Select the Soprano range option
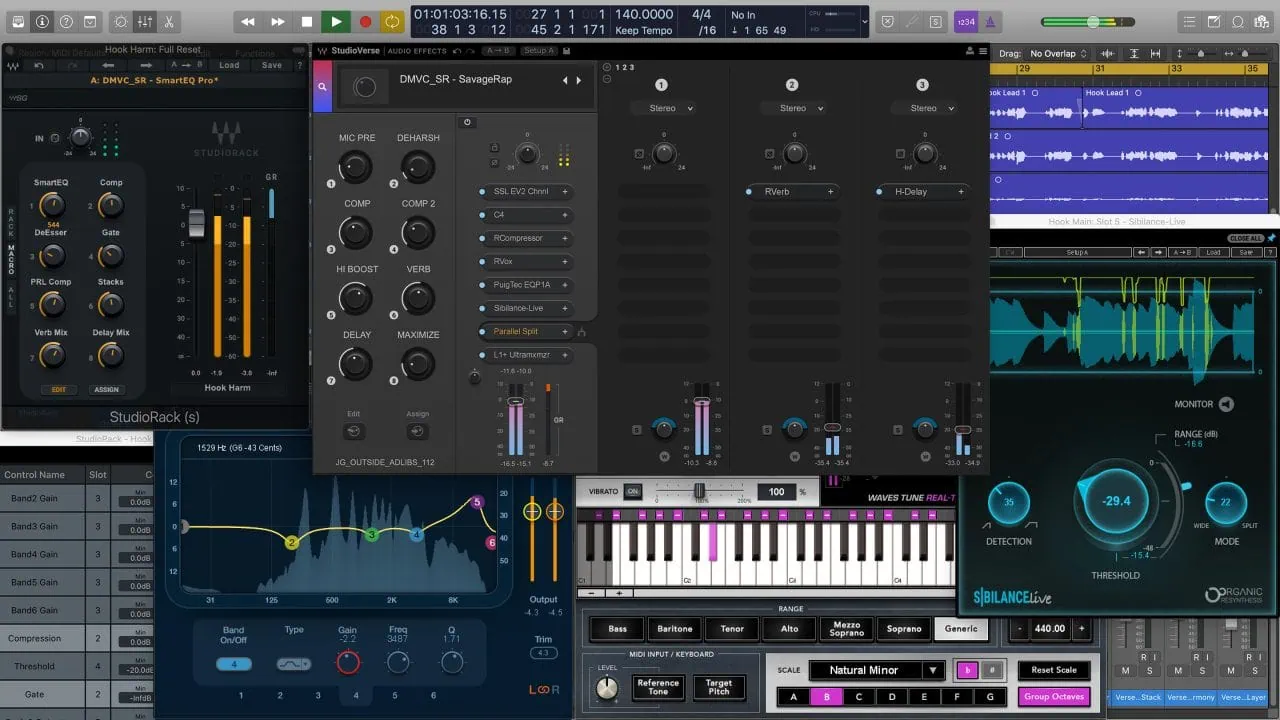 pyautogui.click(x=904, y=629)
